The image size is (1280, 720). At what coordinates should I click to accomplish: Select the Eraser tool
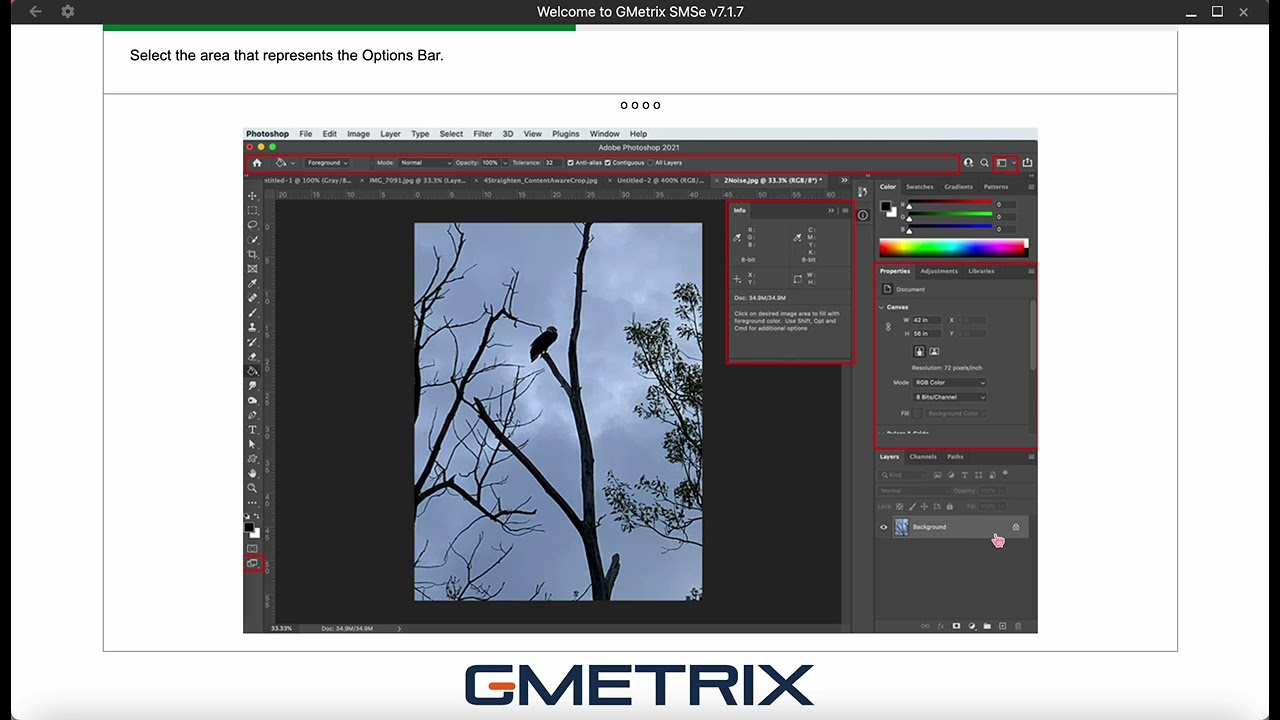252,356
